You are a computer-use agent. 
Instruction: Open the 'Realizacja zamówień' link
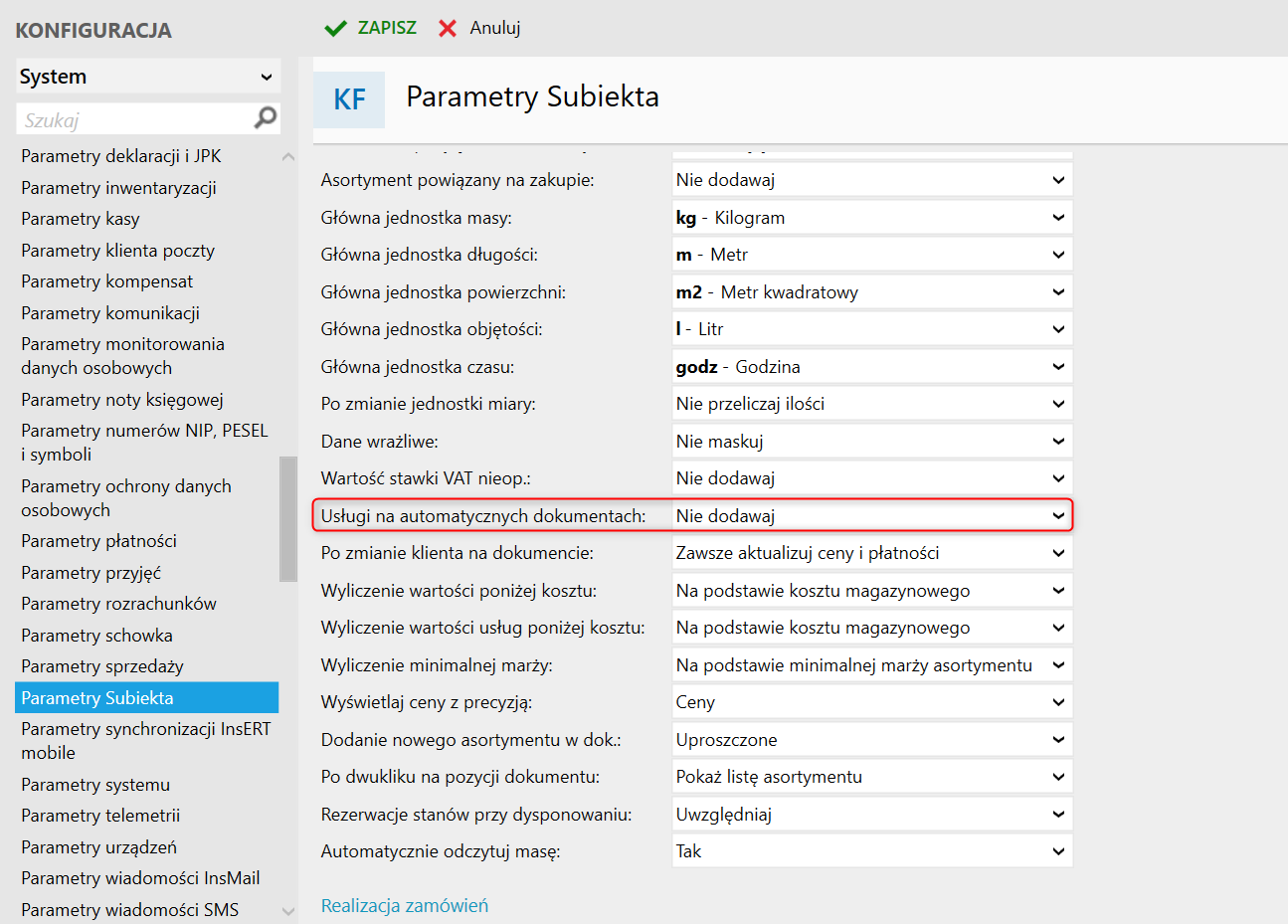tap(405, 906)
